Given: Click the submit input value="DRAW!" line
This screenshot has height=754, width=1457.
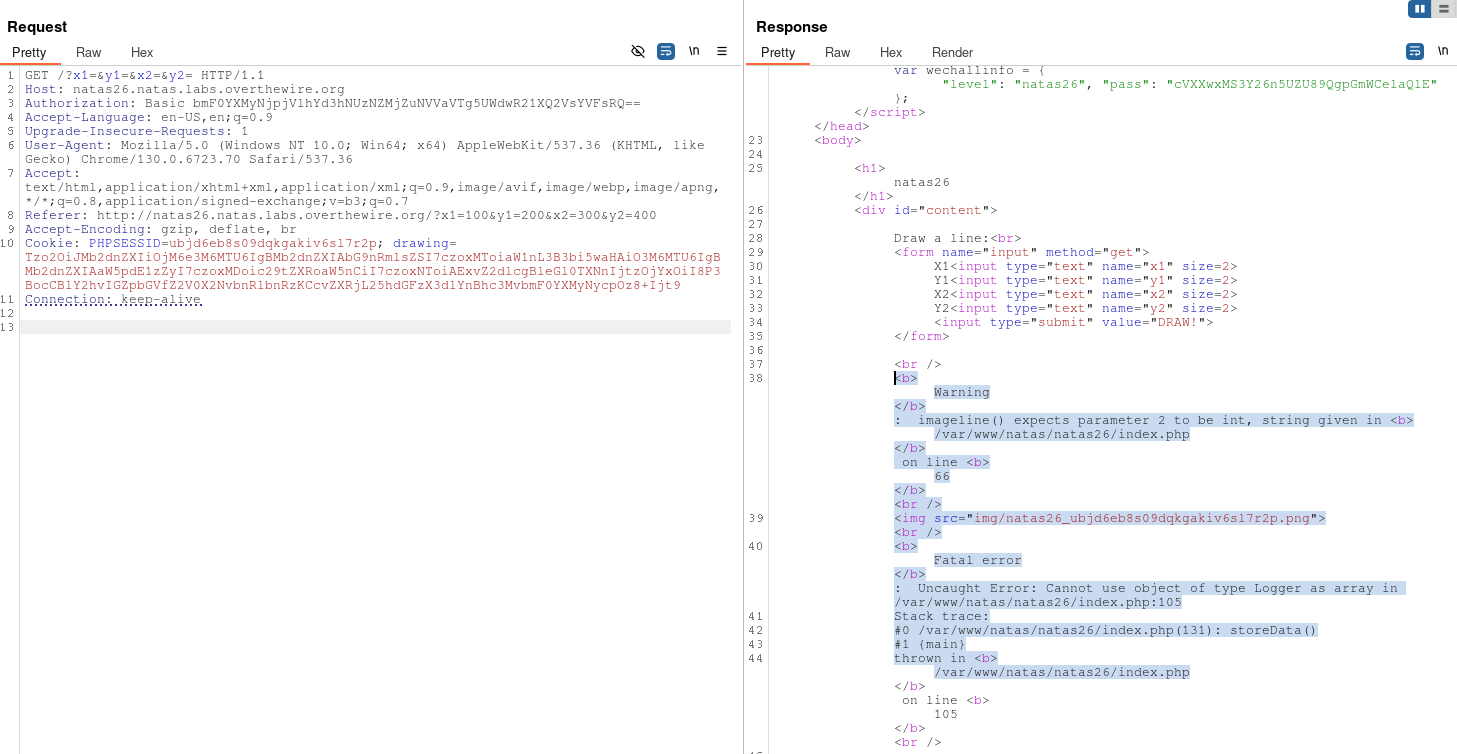Looking at the screenshot, I should (x=1074, y=322).
